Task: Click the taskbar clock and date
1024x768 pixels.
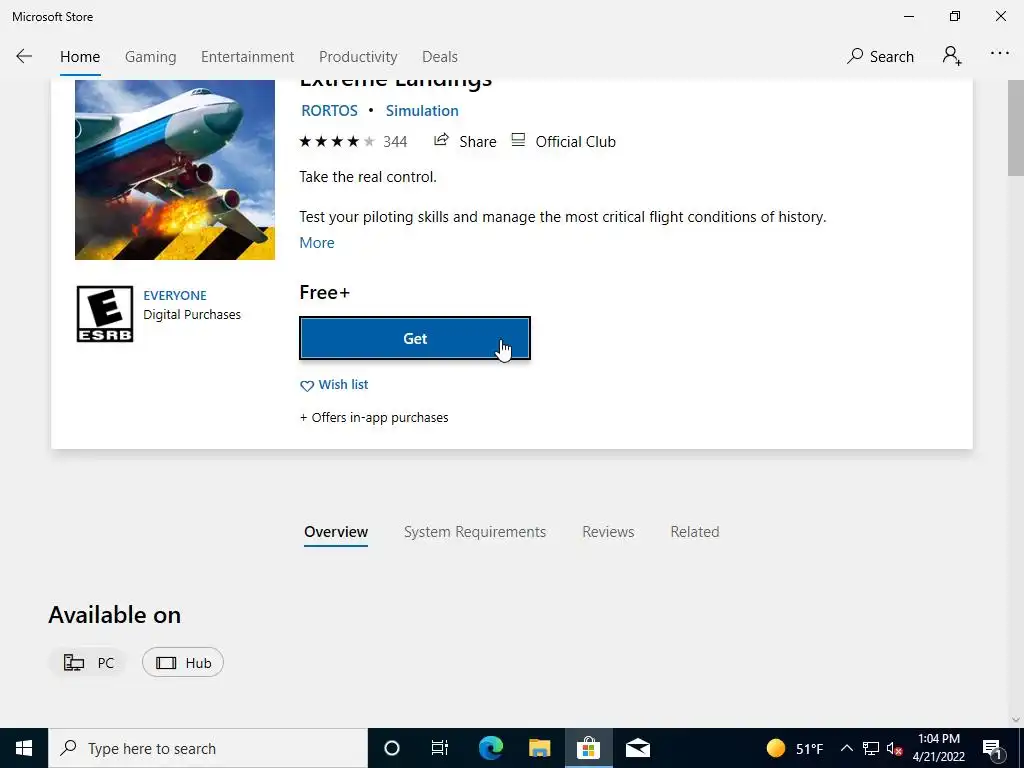Action: (x=938, y=748)
